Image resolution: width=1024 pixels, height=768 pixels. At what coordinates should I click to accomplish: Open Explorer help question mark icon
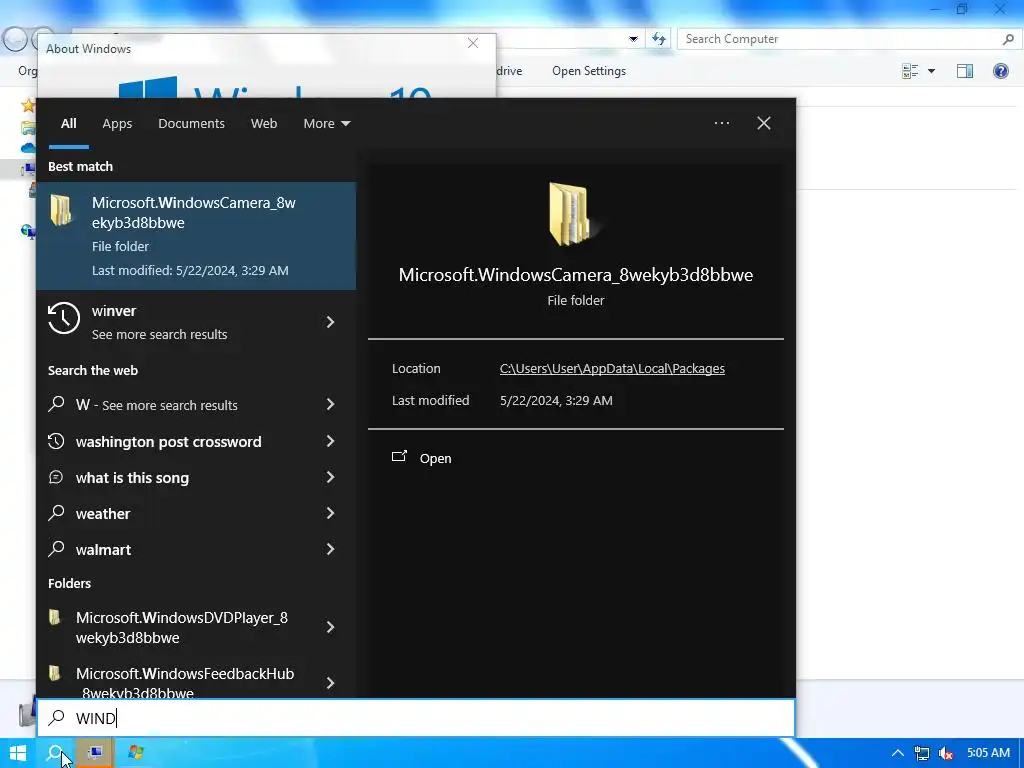(x=1000, y=71)
